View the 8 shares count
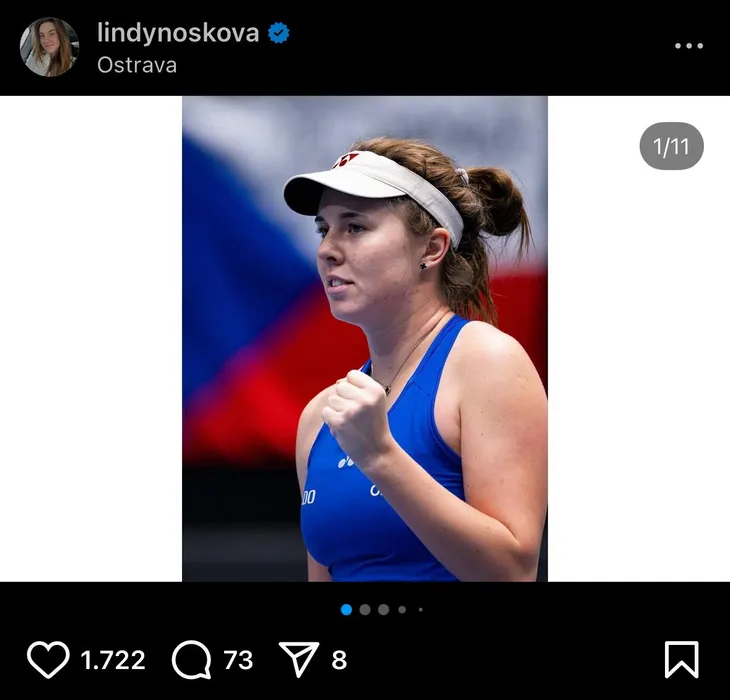Viewport: 730px width, 700px height. point(339,660)
